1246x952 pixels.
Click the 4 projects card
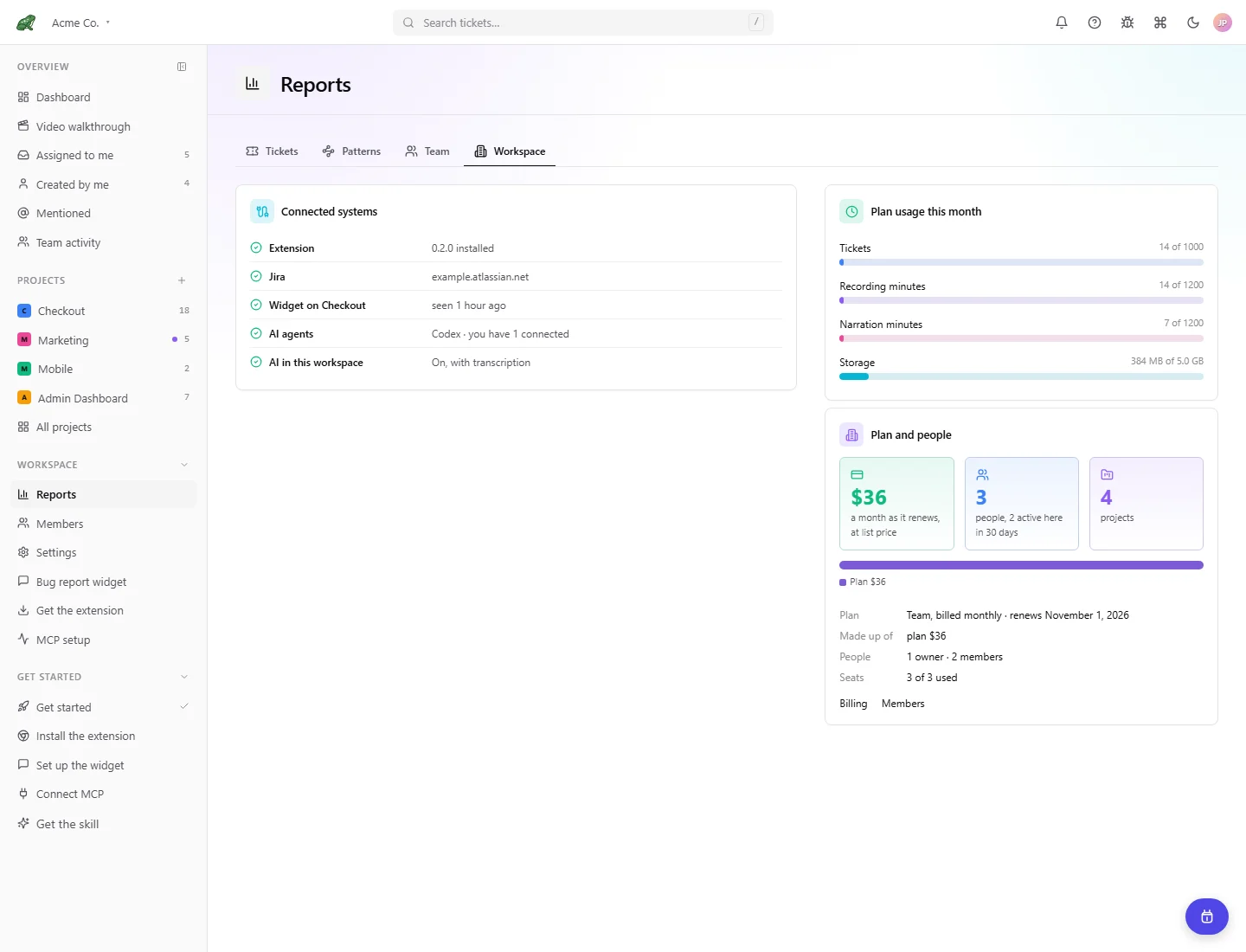coord(1146,504)
